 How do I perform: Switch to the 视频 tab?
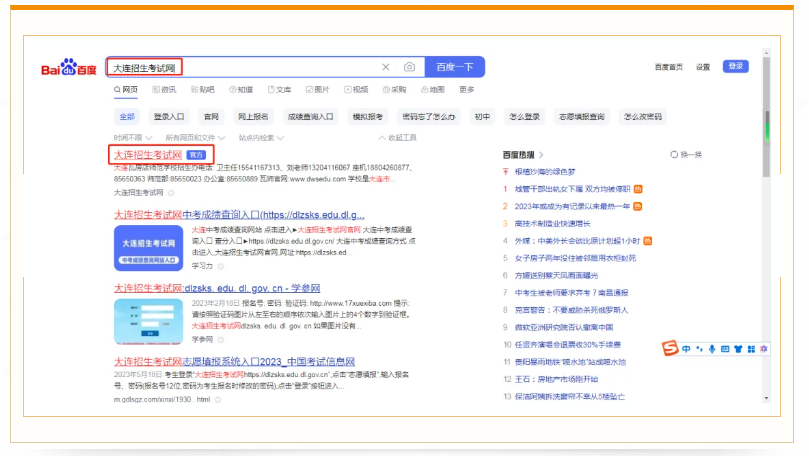click(355, 89)
